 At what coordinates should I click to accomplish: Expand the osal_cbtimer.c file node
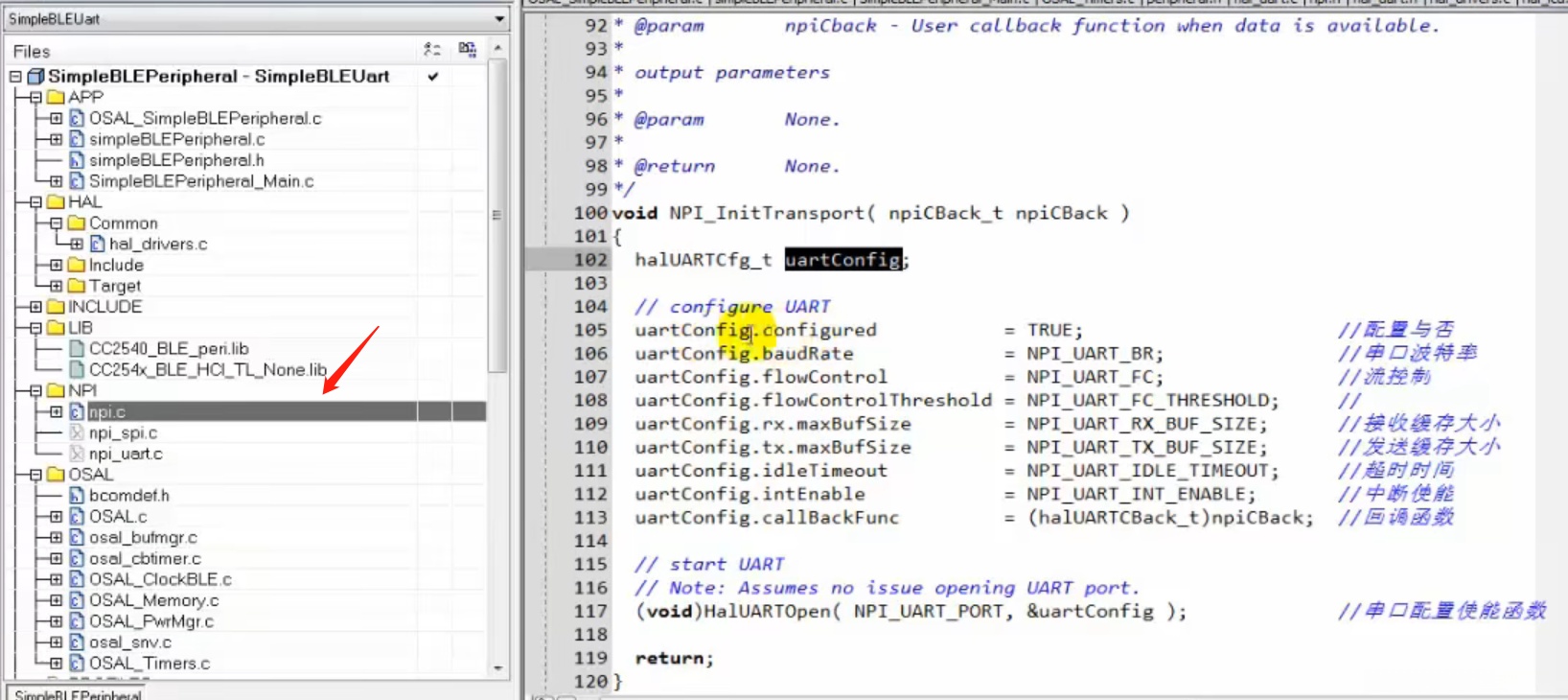[x=56, y=558]
